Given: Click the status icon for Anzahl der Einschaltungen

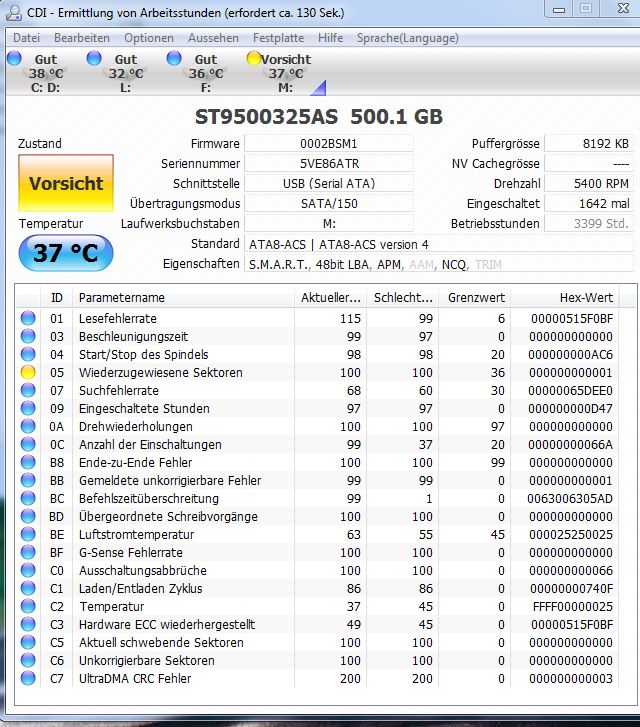Looking at the screenshot, I should click(x=28, y=444).
